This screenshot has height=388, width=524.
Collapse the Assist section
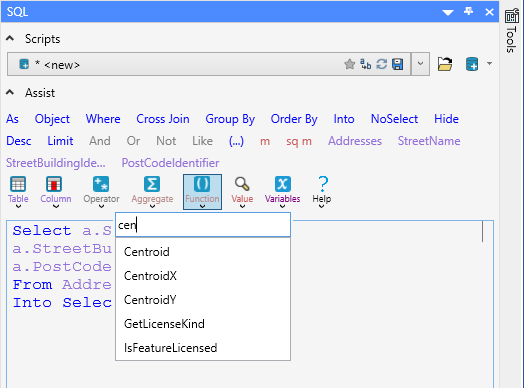(x=10, y=93)
